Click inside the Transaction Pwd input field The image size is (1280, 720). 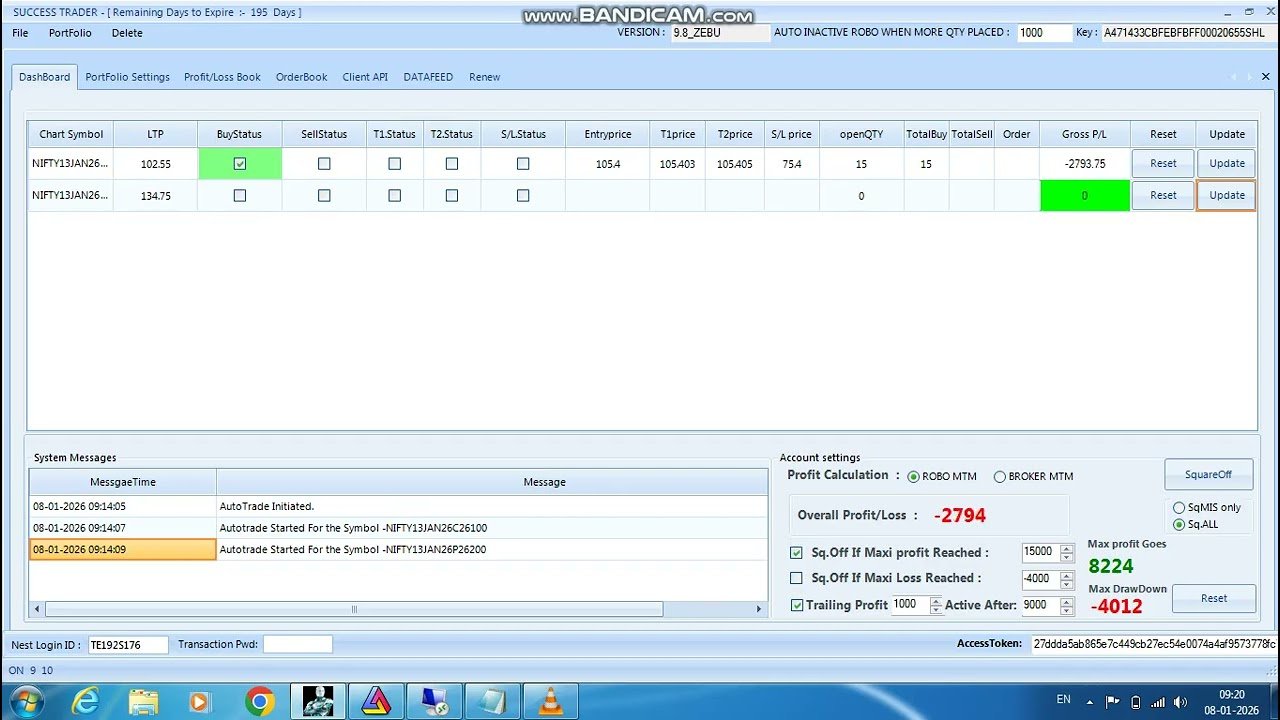pyautogui.click(x=297, y=643)
